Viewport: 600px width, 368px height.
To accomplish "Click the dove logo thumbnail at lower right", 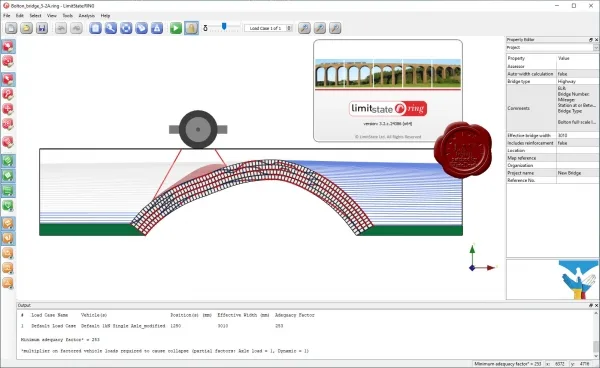I will (x=578, y=280).
